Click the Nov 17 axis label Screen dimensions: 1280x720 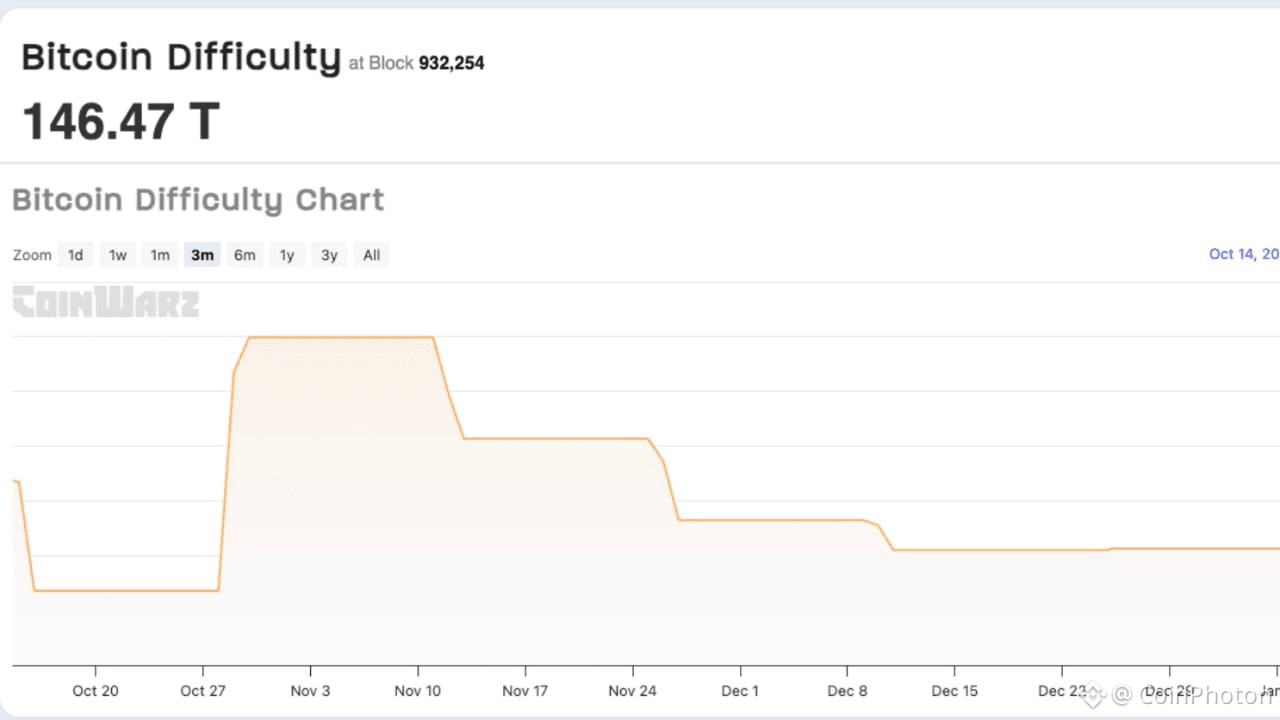coord(525,690)
